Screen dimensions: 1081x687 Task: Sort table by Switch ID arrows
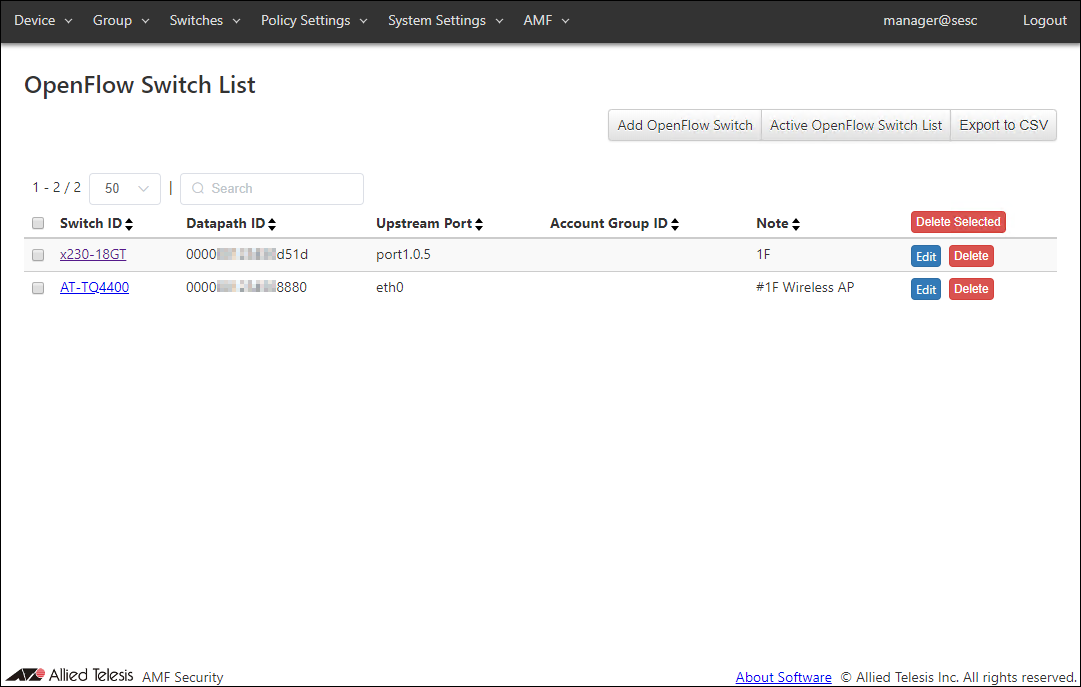(x=129, y=224)
